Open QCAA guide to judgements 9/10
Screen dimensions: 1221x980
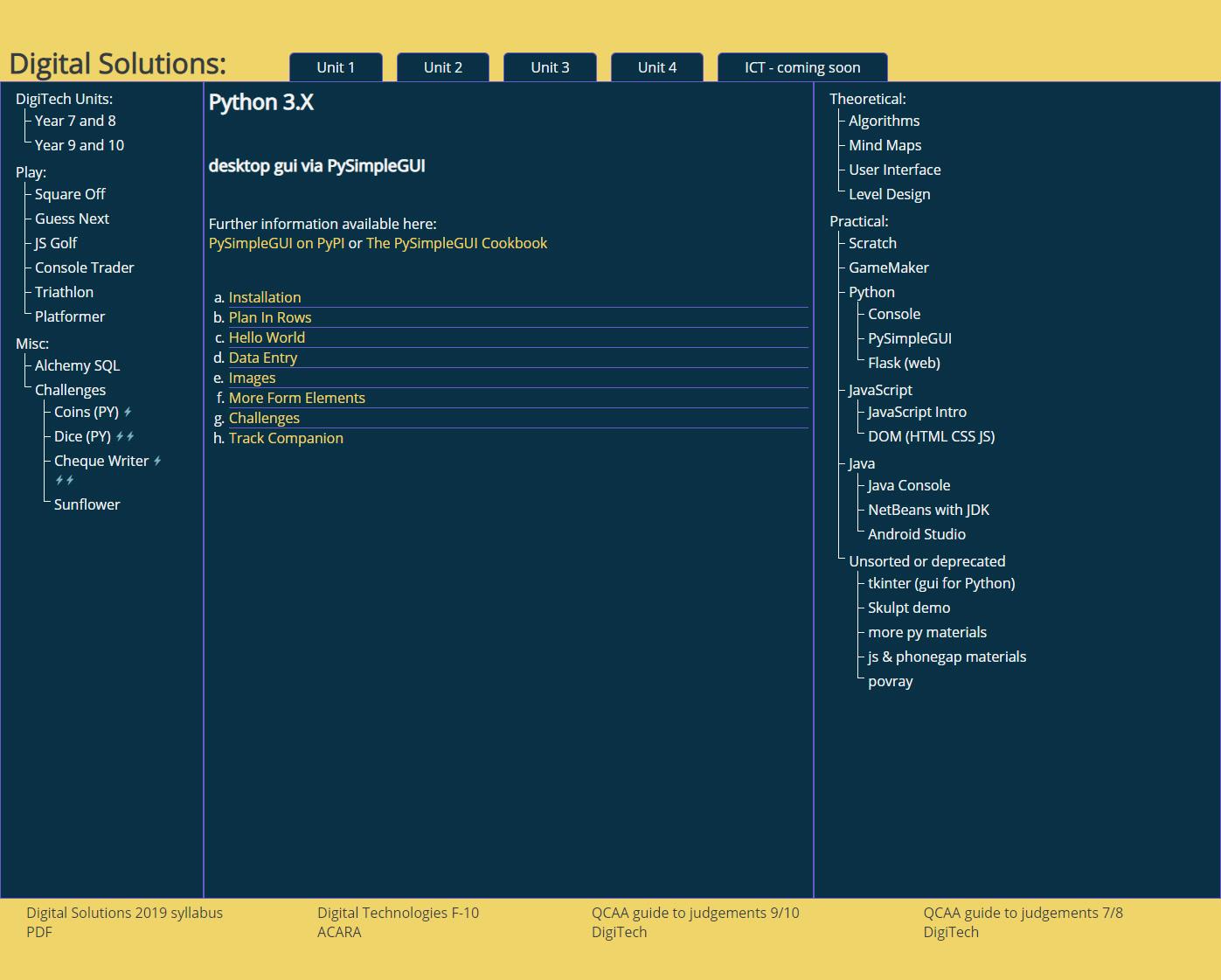coord(695,922)
